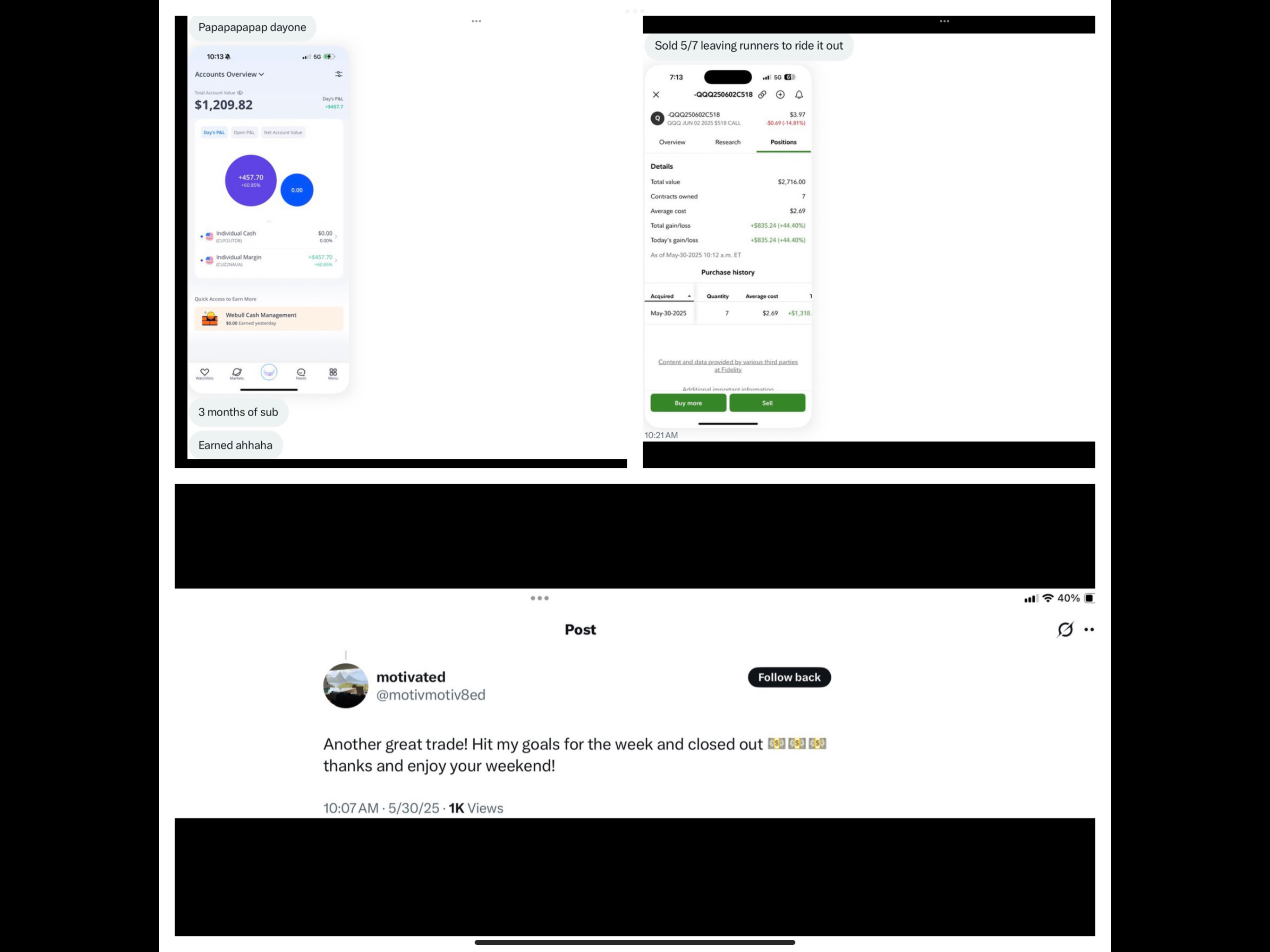Screen dimensions: 1270x952
Task: Switch to the Research tab
Action: (x=728, y=142)
